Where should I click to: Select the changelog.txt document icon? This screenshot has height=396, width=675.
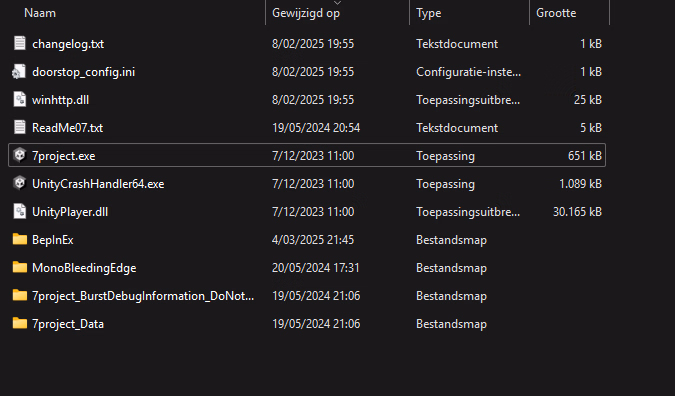point(19,43)
